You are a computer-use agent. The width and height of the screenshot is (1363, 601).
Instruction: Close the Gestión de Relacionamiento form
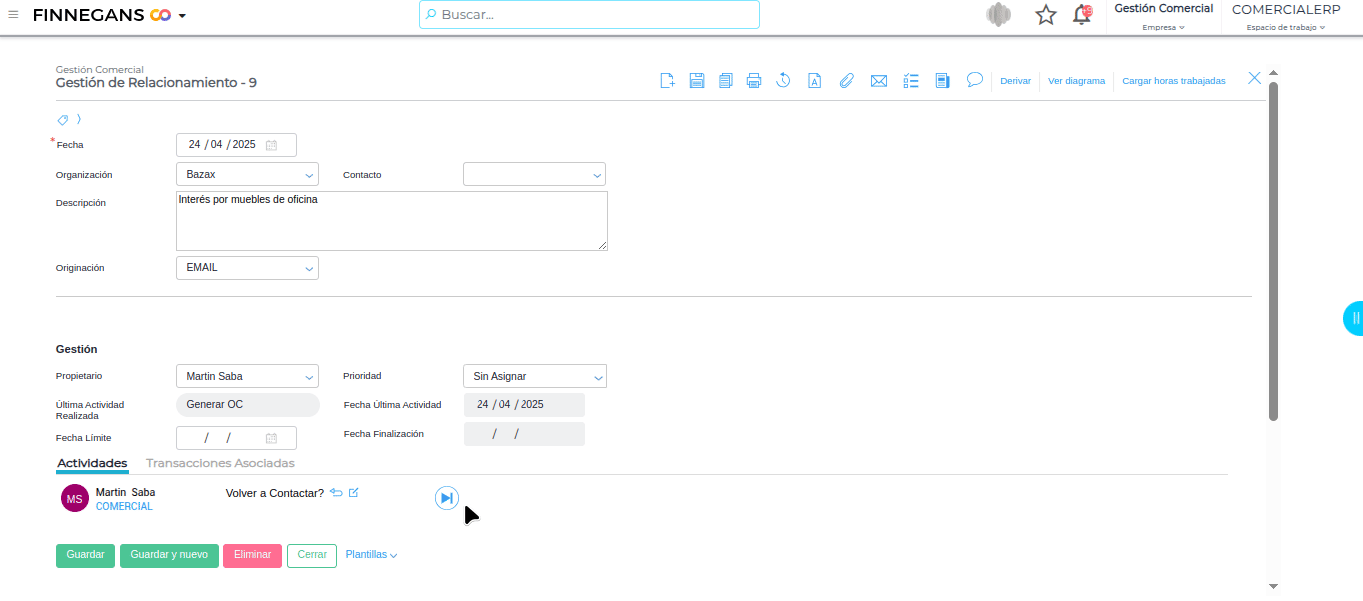click(x=1254, y=78)
